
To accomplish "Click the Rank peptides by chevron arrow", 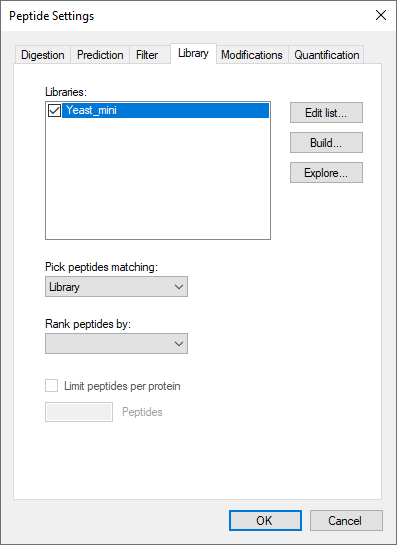I will pos(179,344).
